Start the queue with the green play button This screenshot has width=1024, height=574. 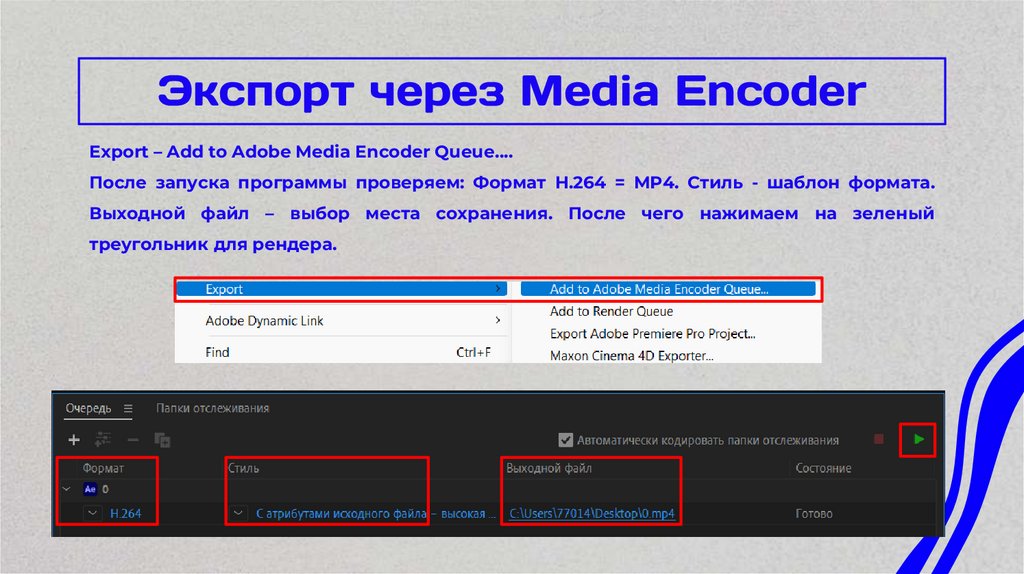pyautogui.click(x=919, y=439)
